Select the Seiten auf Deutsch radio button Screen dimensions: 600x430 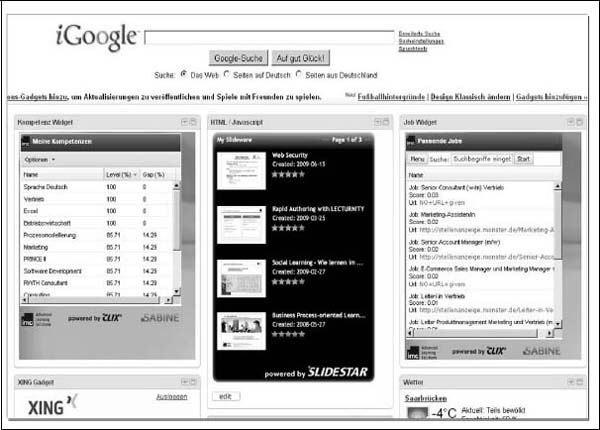(227, 74)
